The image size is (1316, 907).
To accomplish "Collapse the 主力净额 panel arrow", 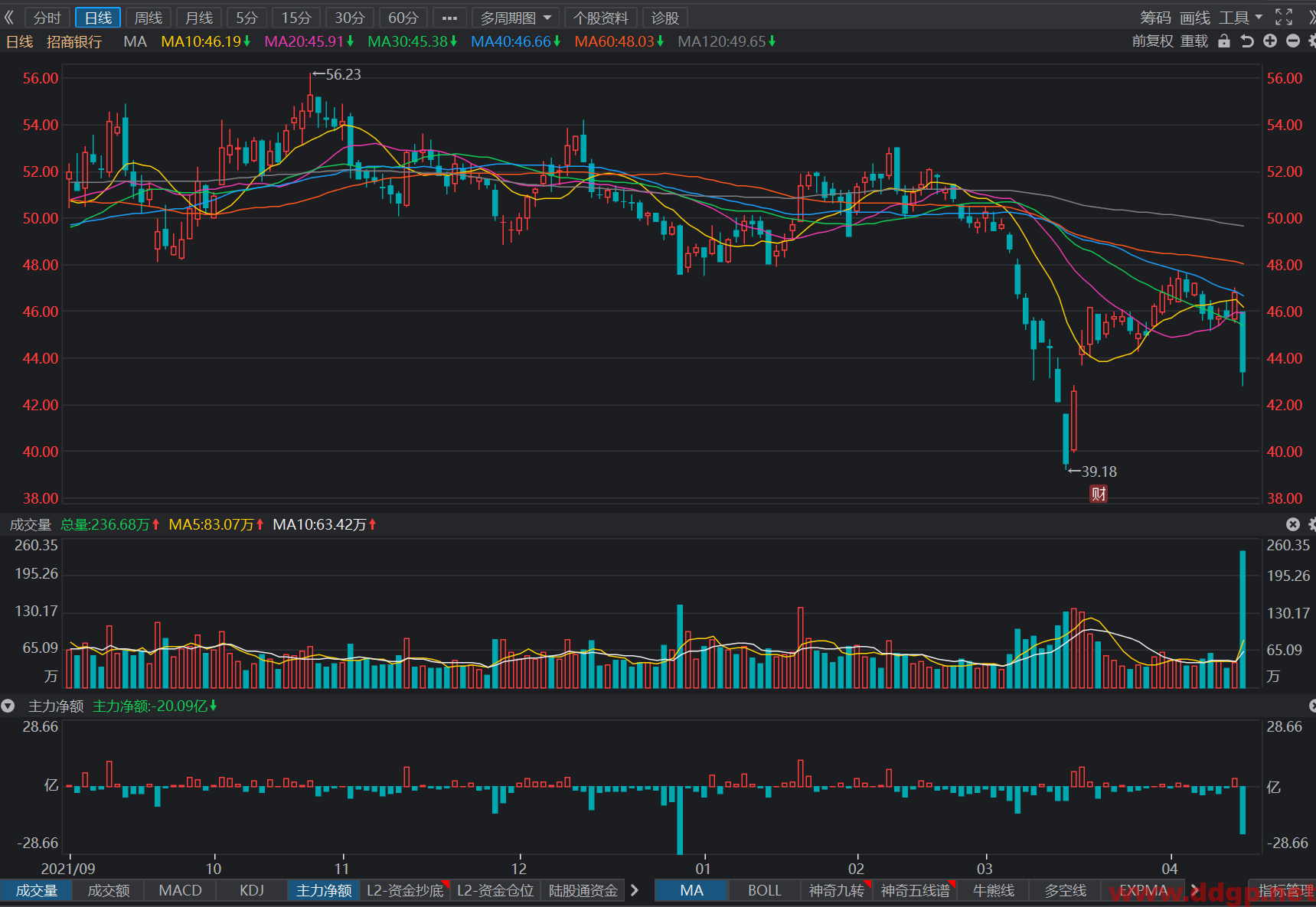I will (8, 706).
